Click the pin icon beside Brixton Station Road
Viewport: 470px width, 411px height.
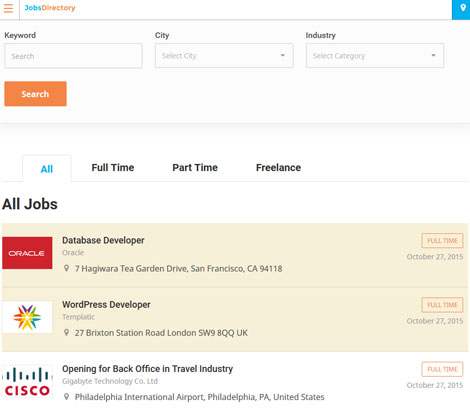coord(67,332)
